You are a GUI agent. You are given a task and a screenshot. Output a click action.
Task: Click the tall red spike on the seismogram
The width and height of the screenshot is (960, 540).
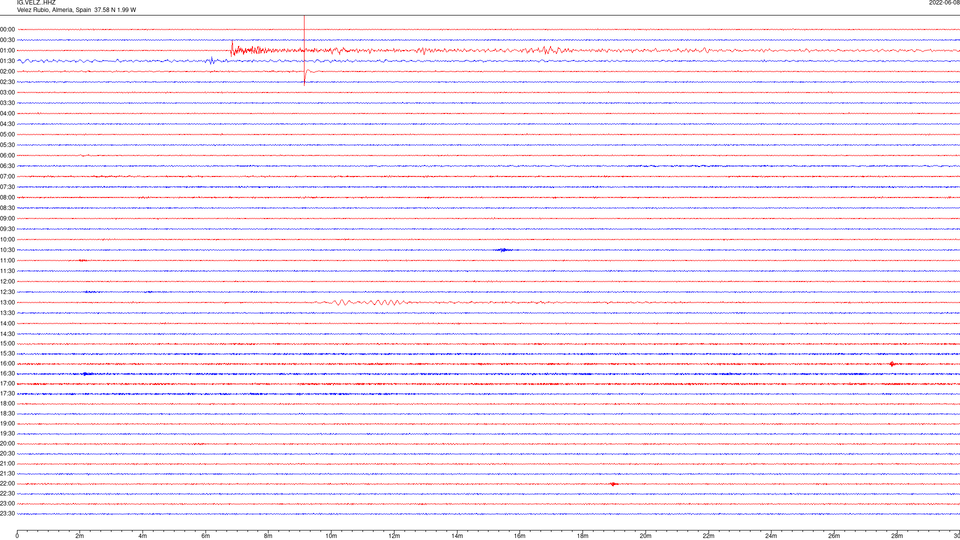tap(304, 50)
